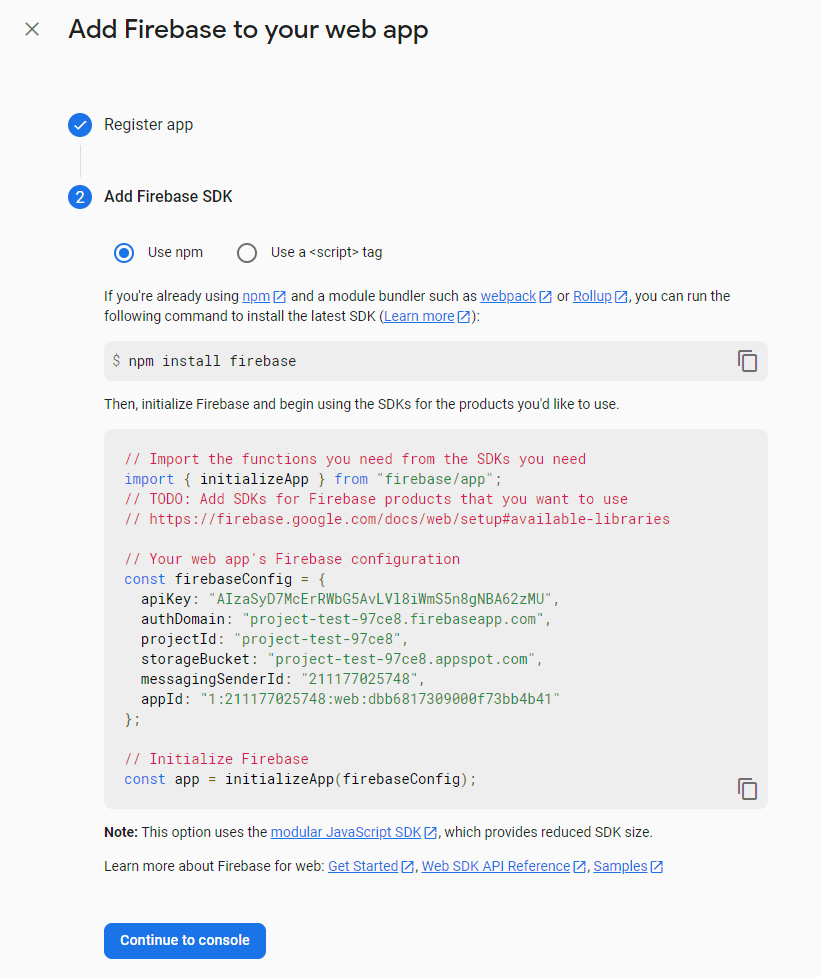Select the "Use a <script> tag" option

(x=247, y=253)
